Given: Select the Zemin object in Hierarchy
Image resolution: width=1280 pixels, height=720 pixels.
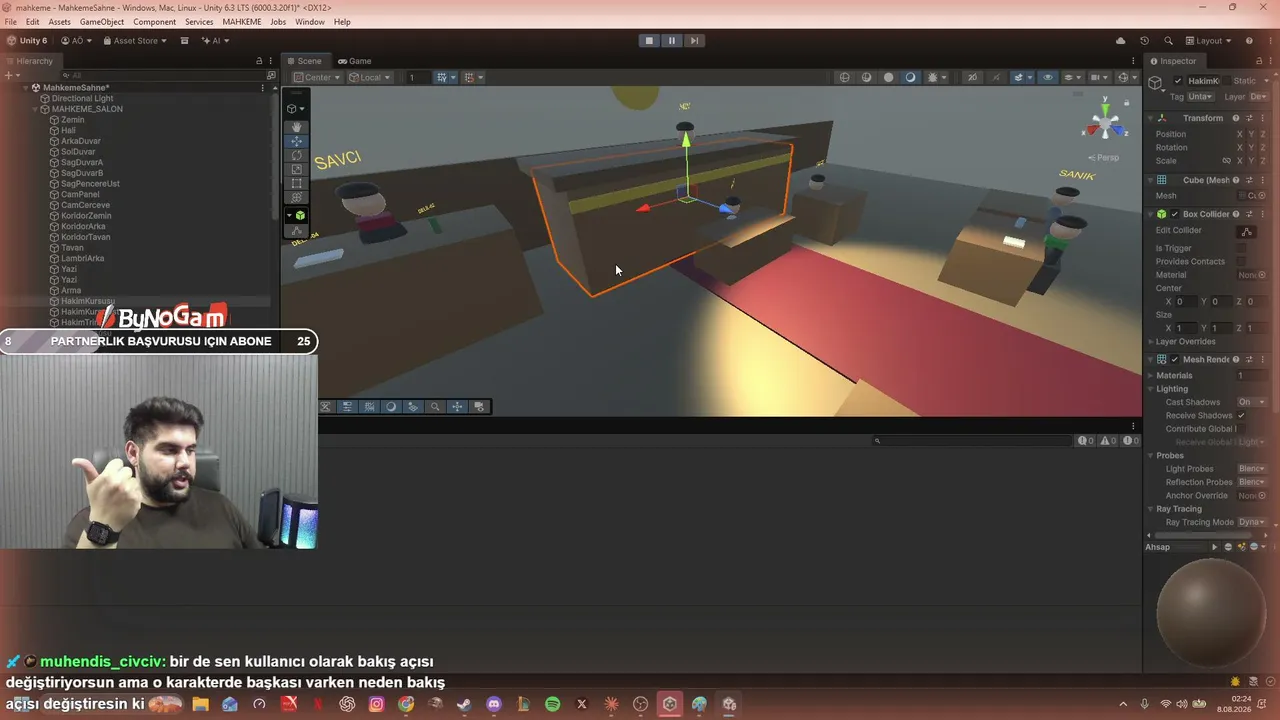Looking at the screenshot, I should coord(73,120).
